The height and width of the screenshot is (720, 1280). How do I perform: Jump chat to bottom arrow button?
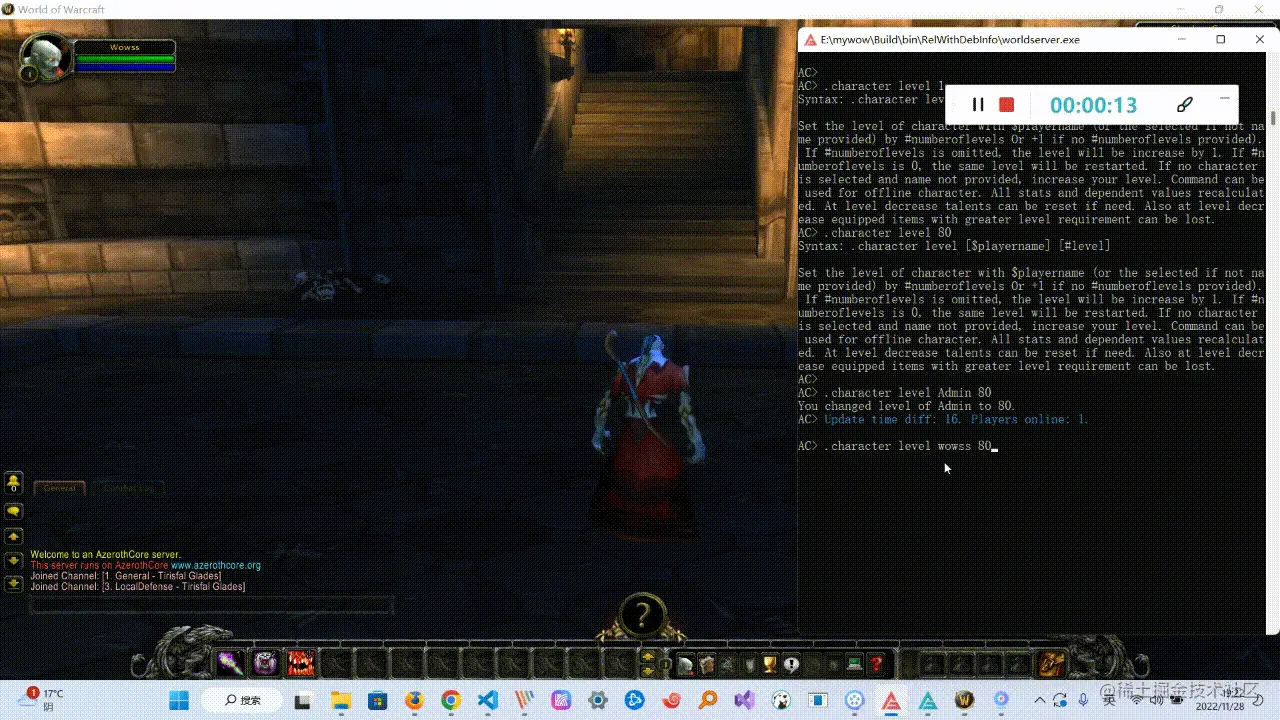click(x=14, y=584)
